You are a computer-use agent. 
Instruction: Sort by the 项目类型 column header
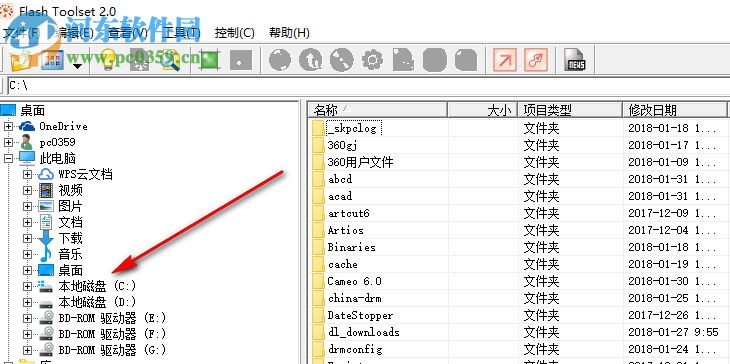[x=570, y=110]
